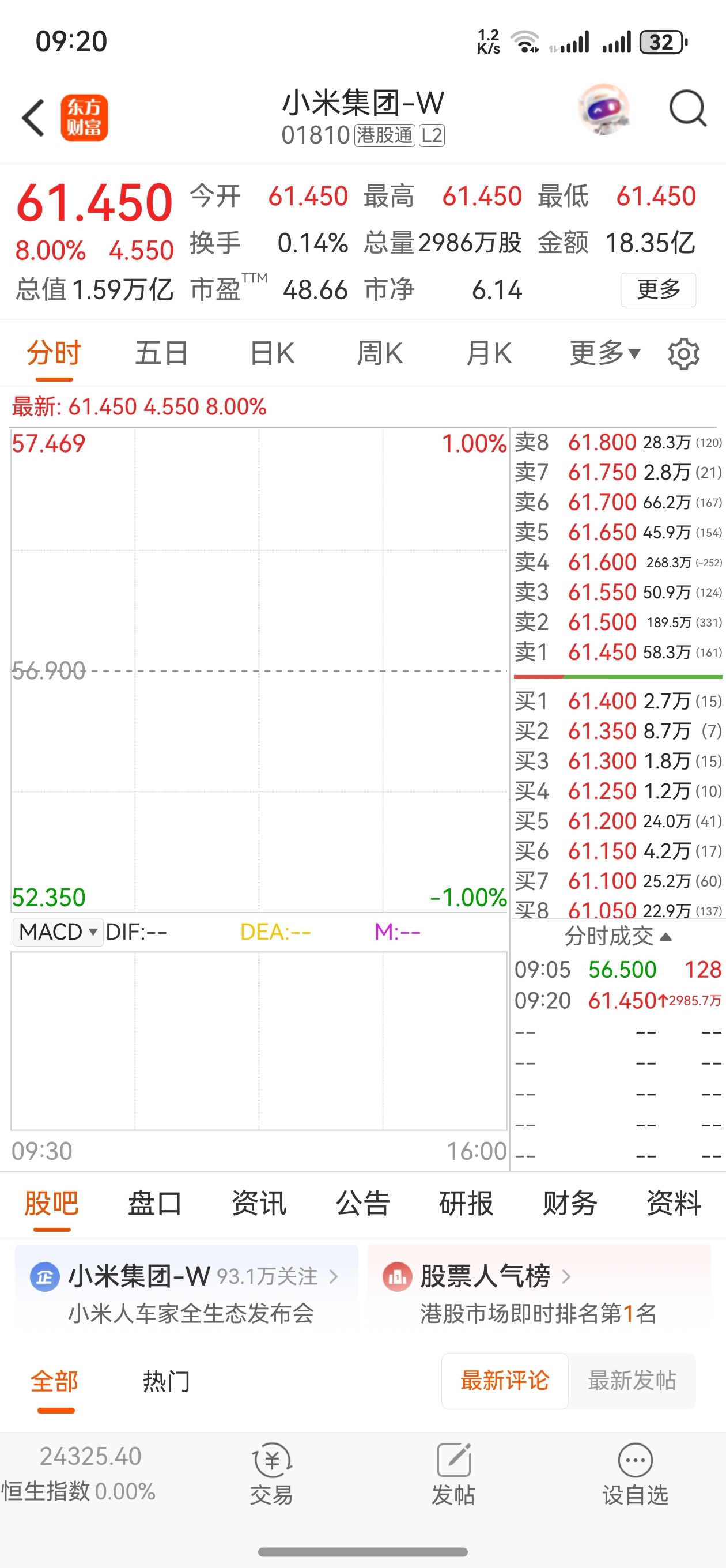Tap the 买5 61.200 order row
The image size is (726, 1568).
tap(618, 821)
